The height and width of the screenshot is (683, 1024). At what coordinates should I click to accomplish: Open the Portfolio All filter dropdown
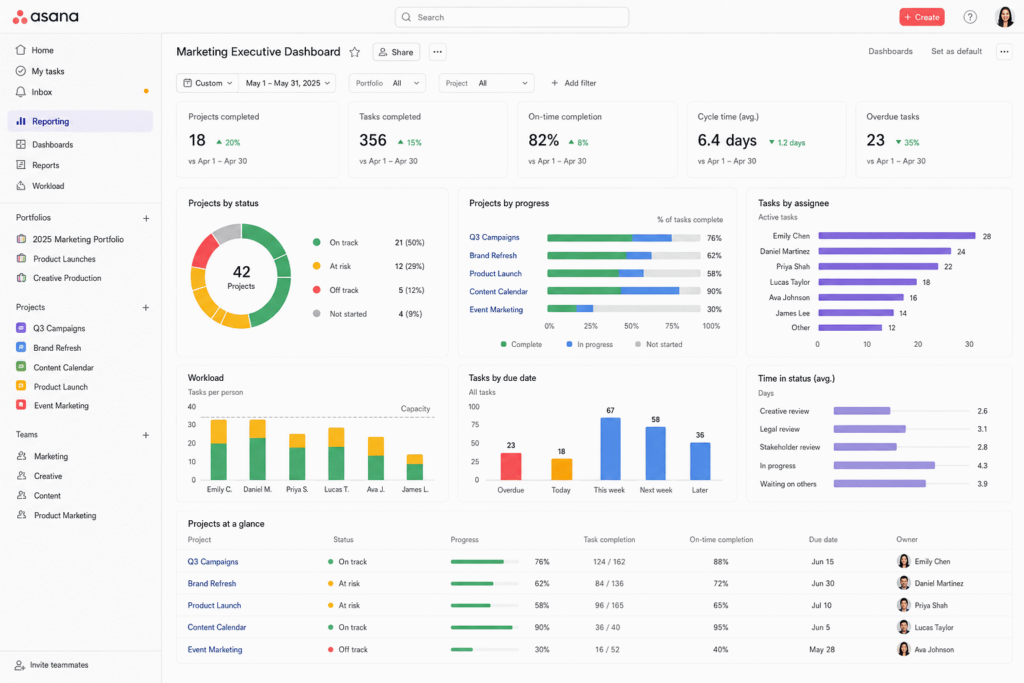(x=387, y=83)
